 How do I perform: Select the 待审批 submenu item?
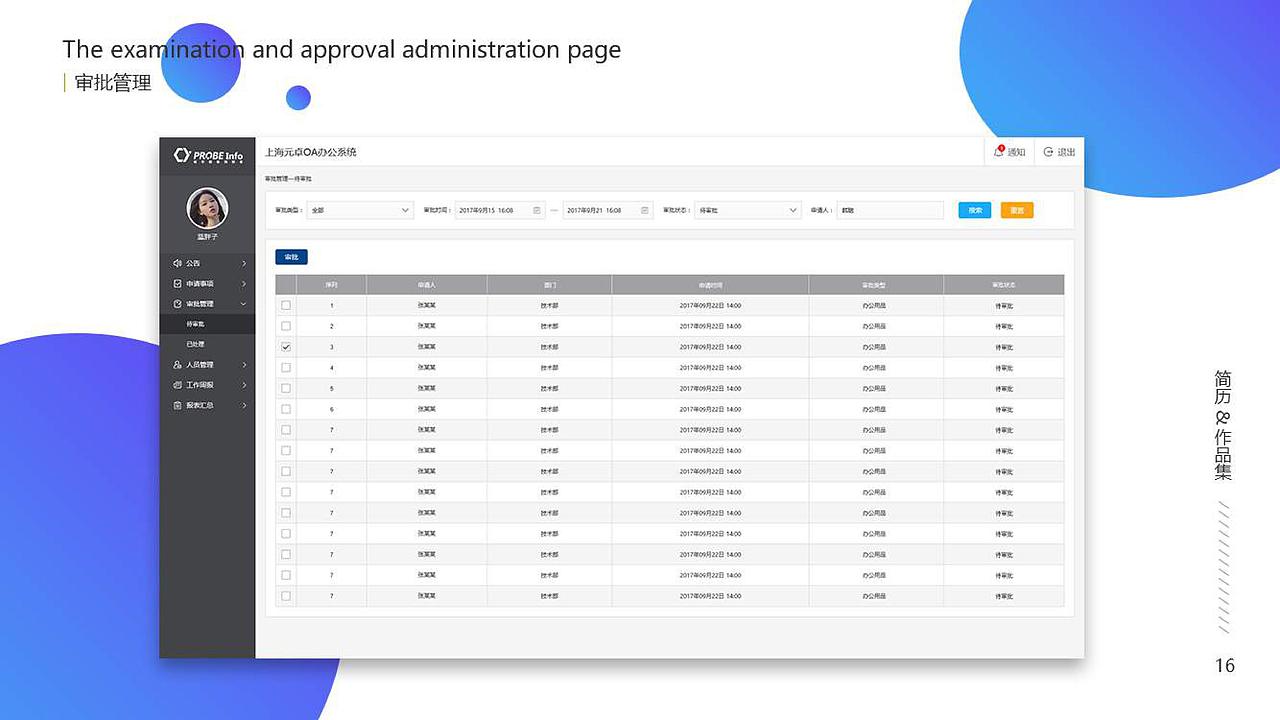207,324
